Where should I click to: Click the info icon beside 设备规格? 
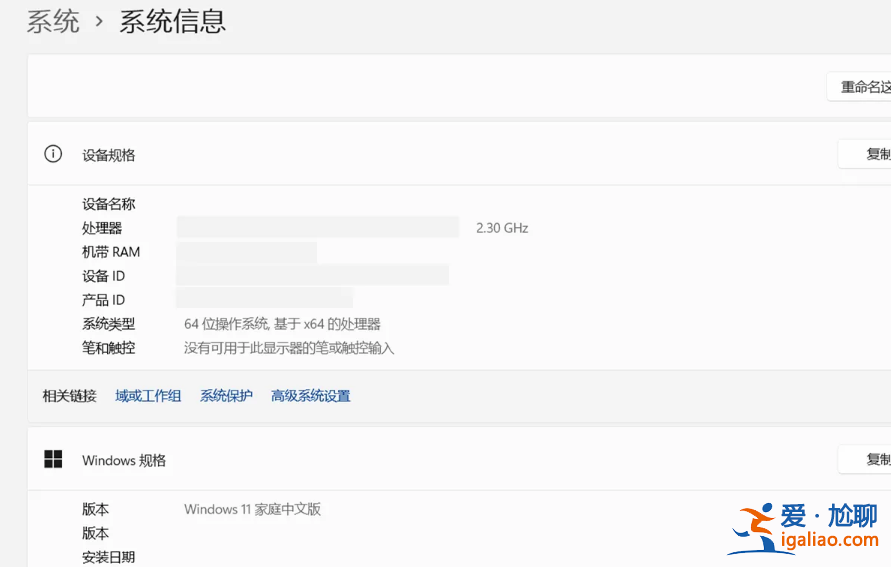[53, 154]
